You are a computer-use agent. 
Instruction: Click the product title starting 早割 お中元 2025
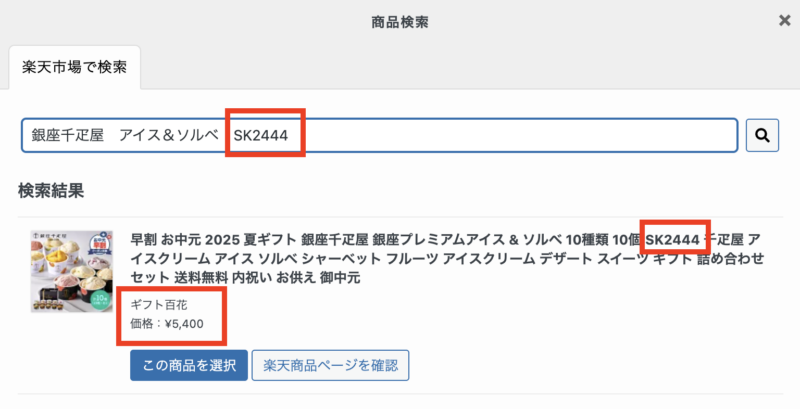[447, 258]
